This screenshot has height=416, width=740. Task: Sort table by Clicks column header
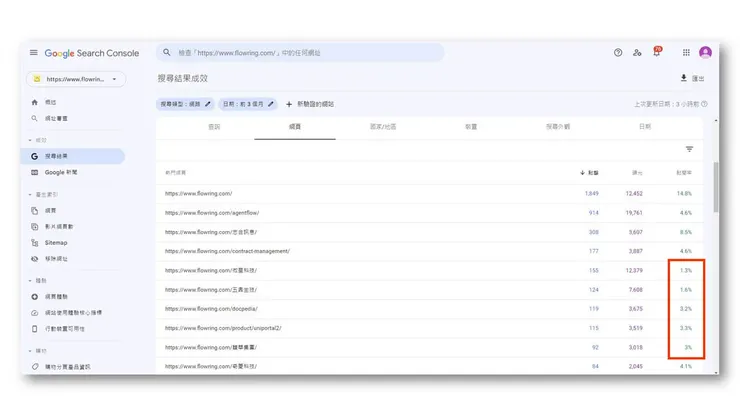pyautogui.click(x=589, y=173)
